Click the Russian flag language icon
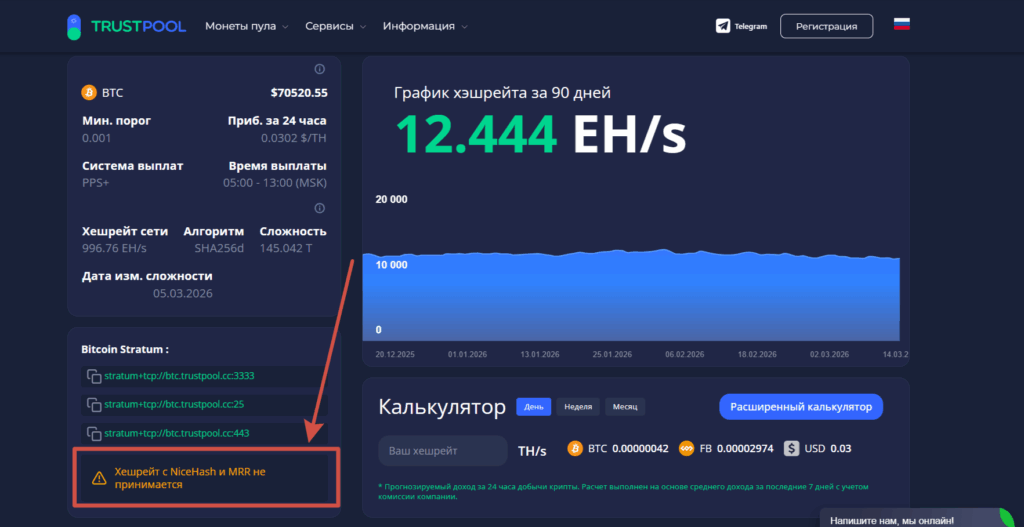This screenshot has width=1024, height=527. 901,25
